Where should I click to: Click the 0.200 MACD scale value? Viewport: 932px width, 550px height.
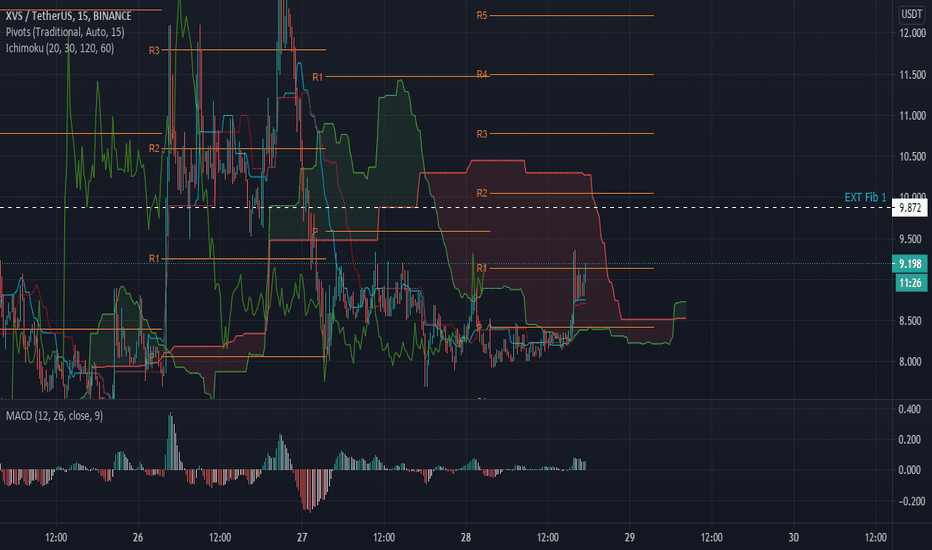[909, 439]
